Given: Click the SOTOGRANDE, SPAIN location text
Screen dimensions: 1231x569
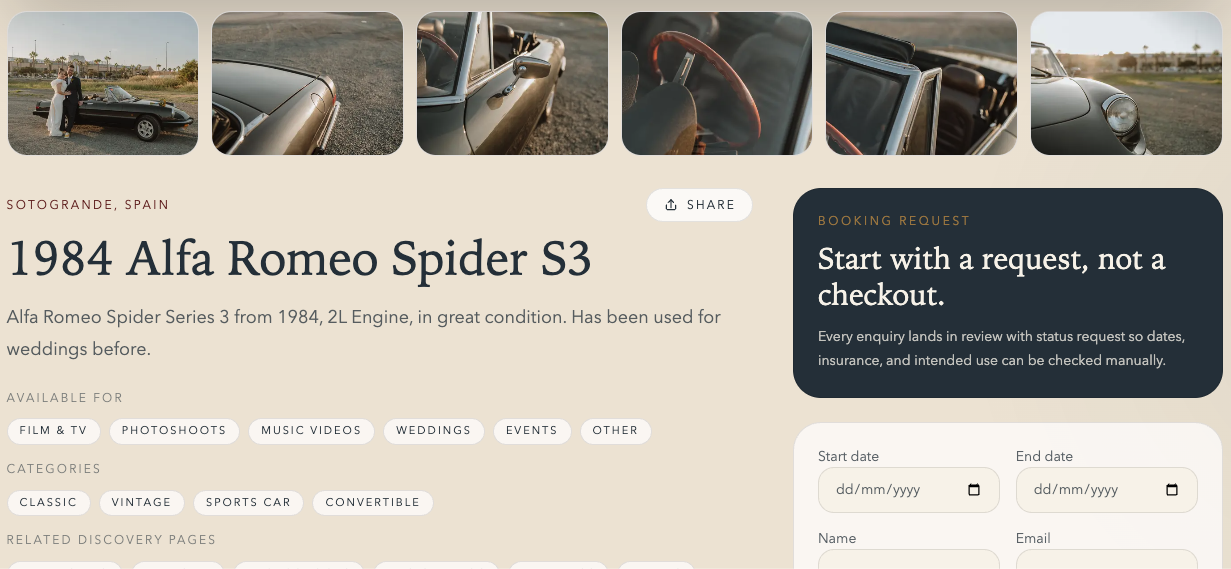Looking at the screenshot, I should coord(88,205).
